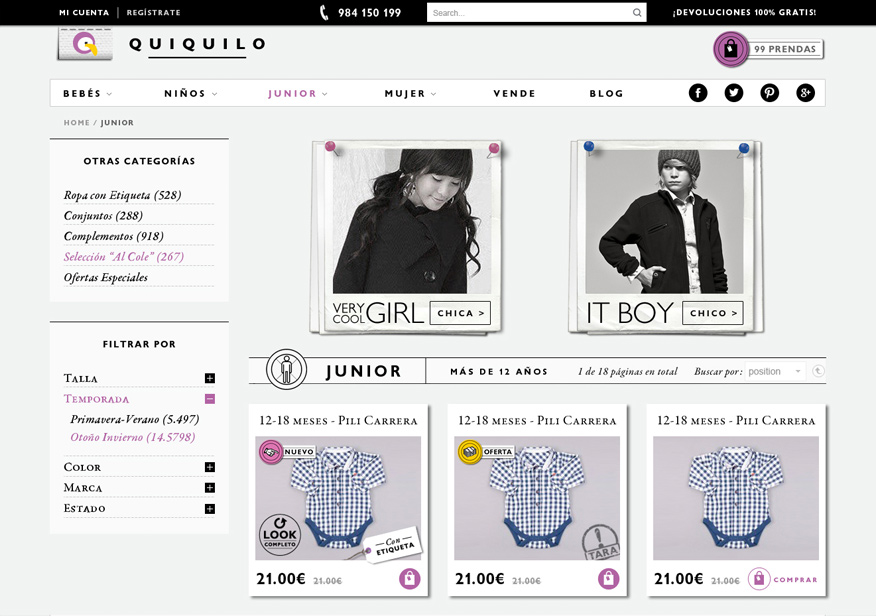
Task: Open the purple shopping bag cart icon
Action: [731, 49]
